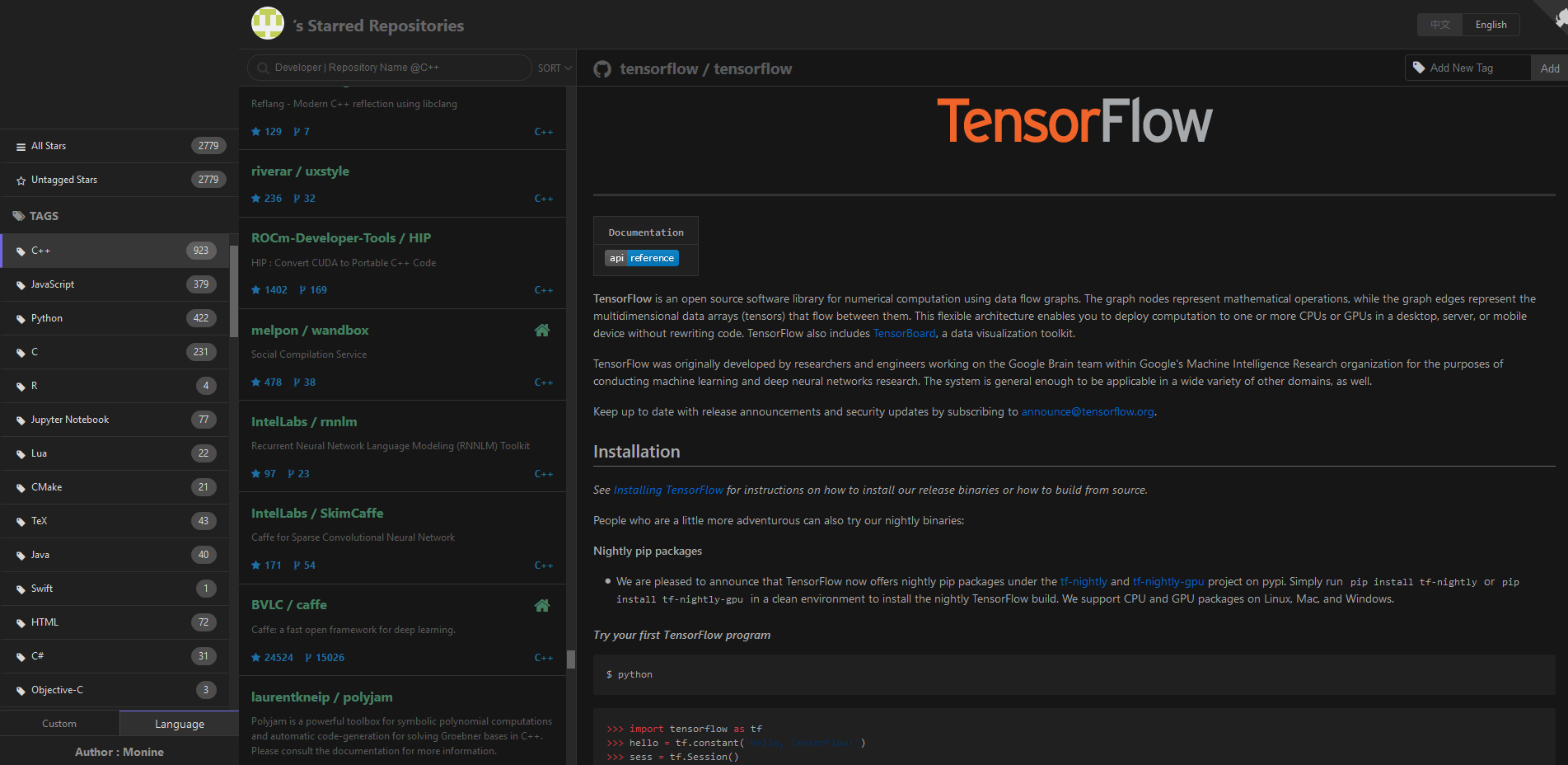
Task: Filter repositories by the C tag
Action: [x=115, y=352]
